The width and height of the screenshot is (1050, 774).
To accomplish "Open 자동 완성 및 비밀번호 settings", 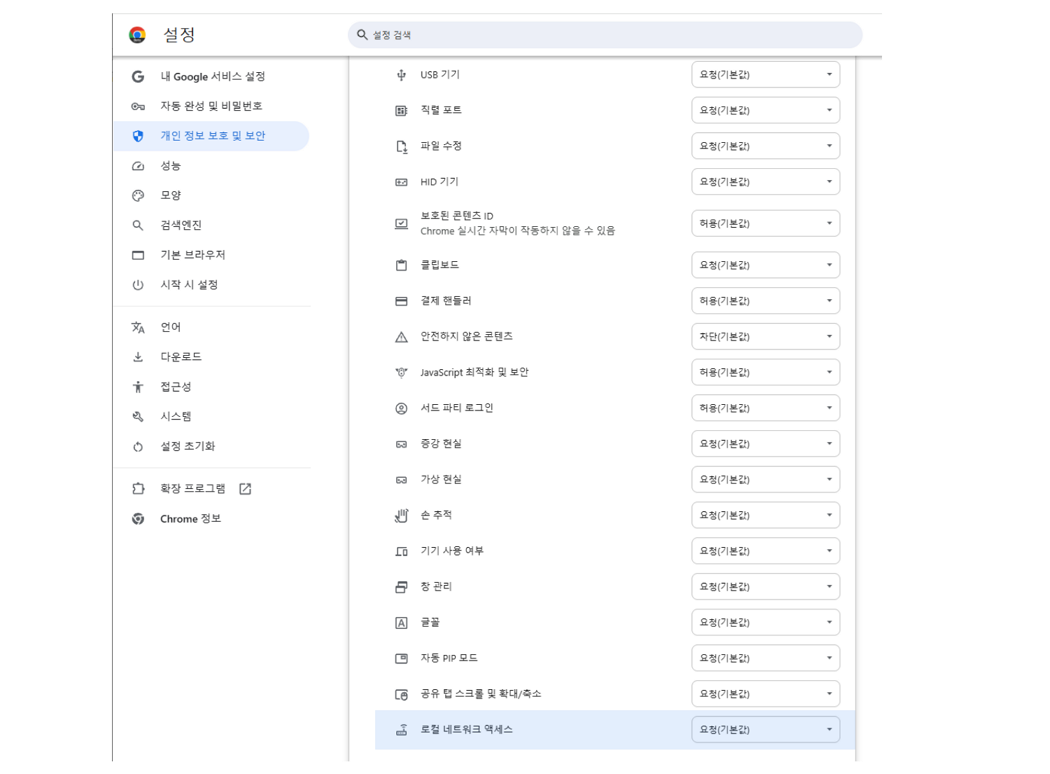I will pyautogui.click(x=211, y=106).
